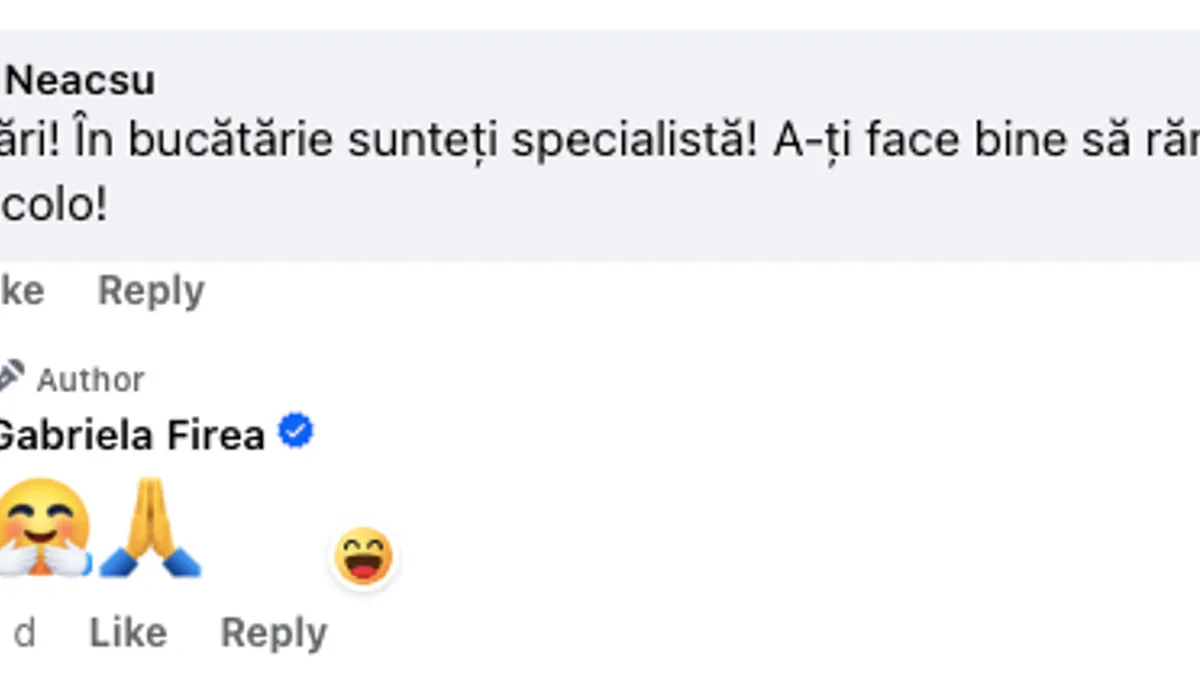This screenshot has width=1200, height=675.
Task: Click the "Author" label text
Action: (91, 380)
